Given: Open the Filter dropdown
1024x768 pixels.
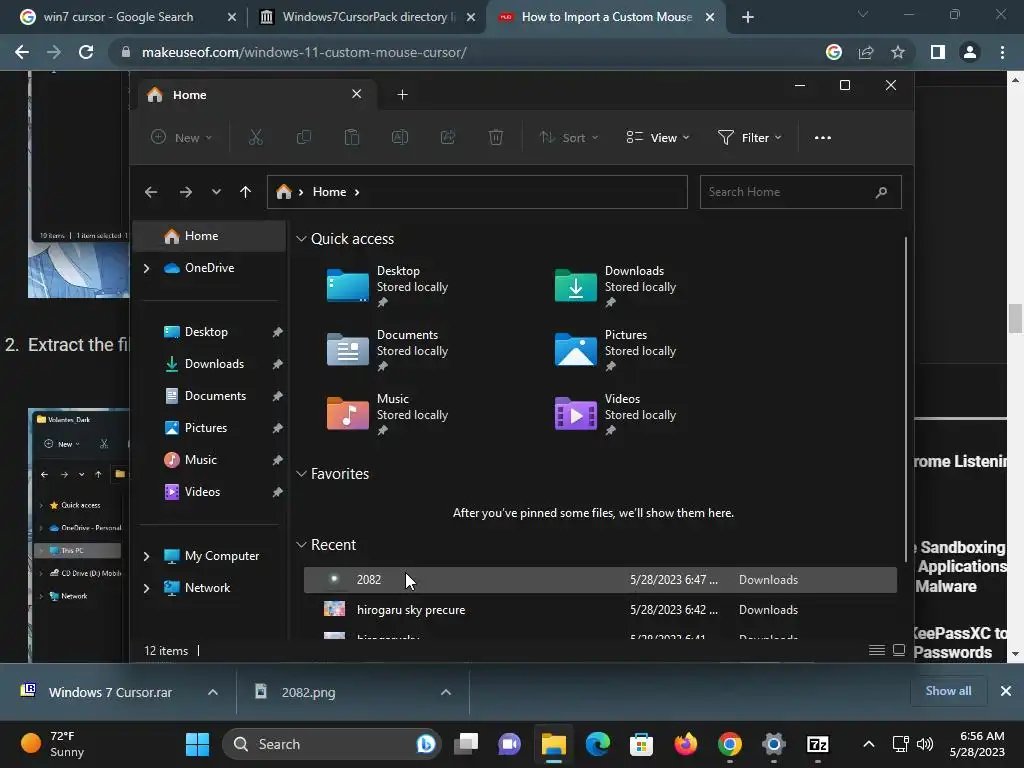Looking at the screenshot, I should [750, 137].
